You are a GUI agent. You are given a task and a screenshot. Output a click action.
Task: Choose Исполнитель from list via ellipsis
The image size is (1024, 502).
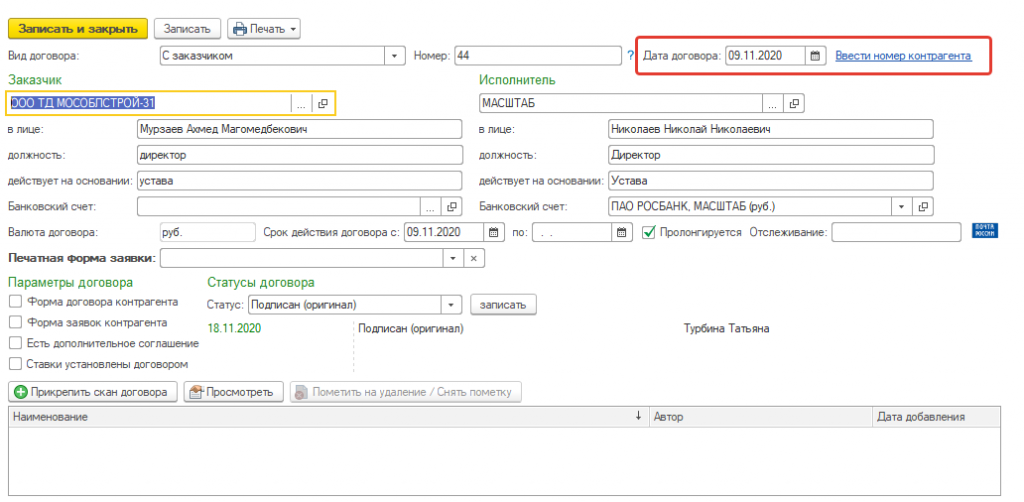point(773,103)
